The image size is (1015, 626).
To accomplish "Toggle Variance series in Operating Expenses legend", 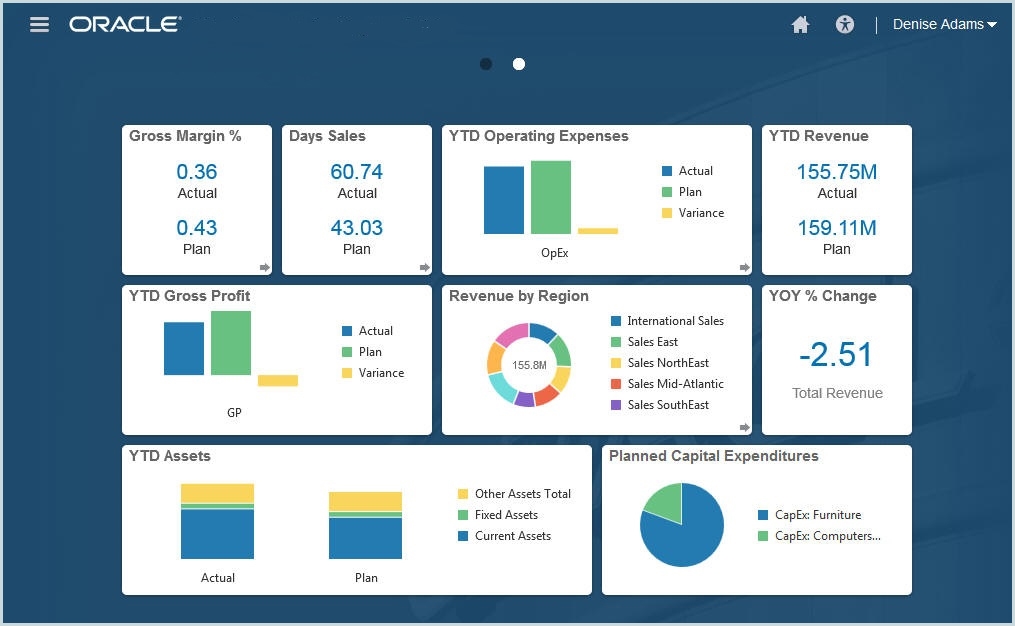I will coord(700,213).
